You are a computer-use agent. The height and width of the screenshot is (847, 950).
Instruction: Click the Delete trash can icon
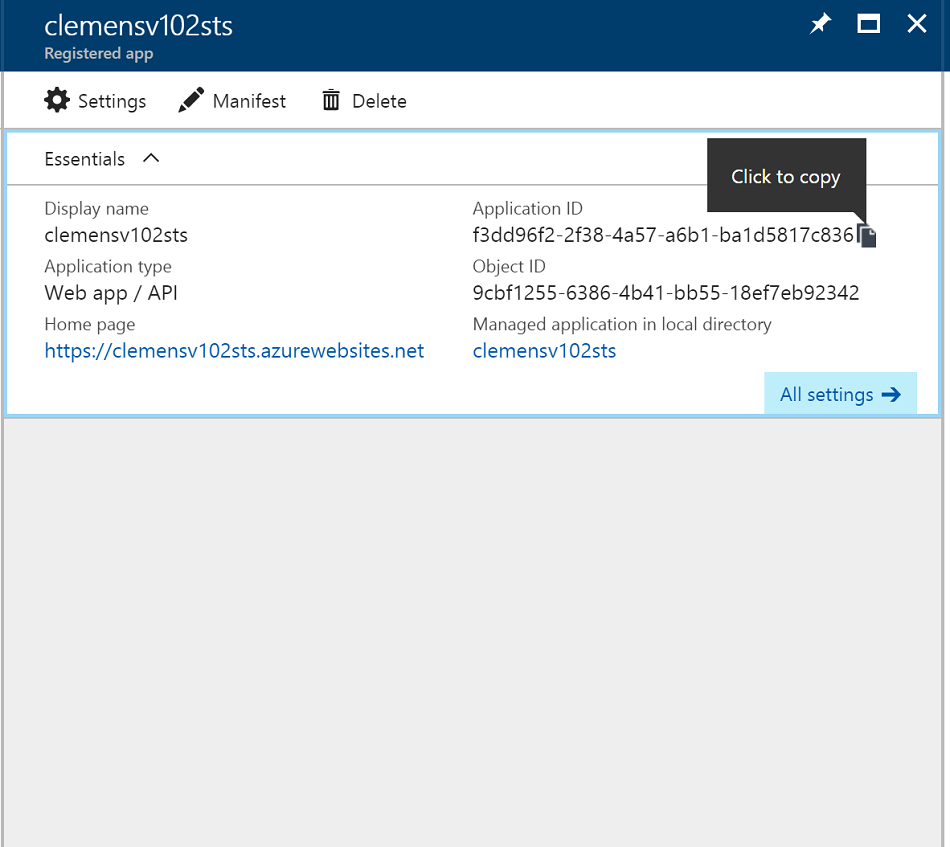pos(331,100)
